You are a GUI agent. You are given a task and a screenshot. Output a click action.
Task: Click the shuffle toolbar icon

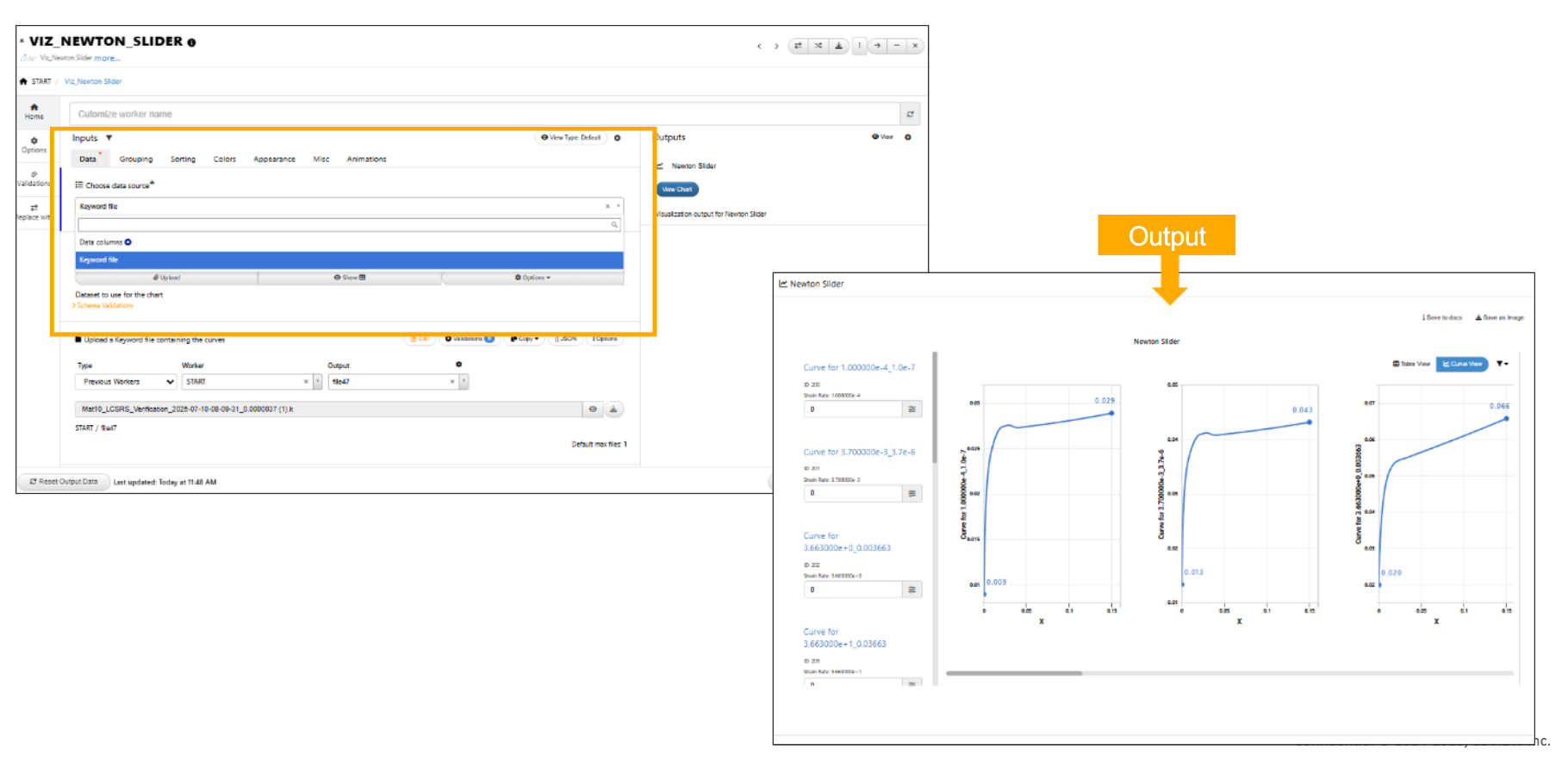818,46
